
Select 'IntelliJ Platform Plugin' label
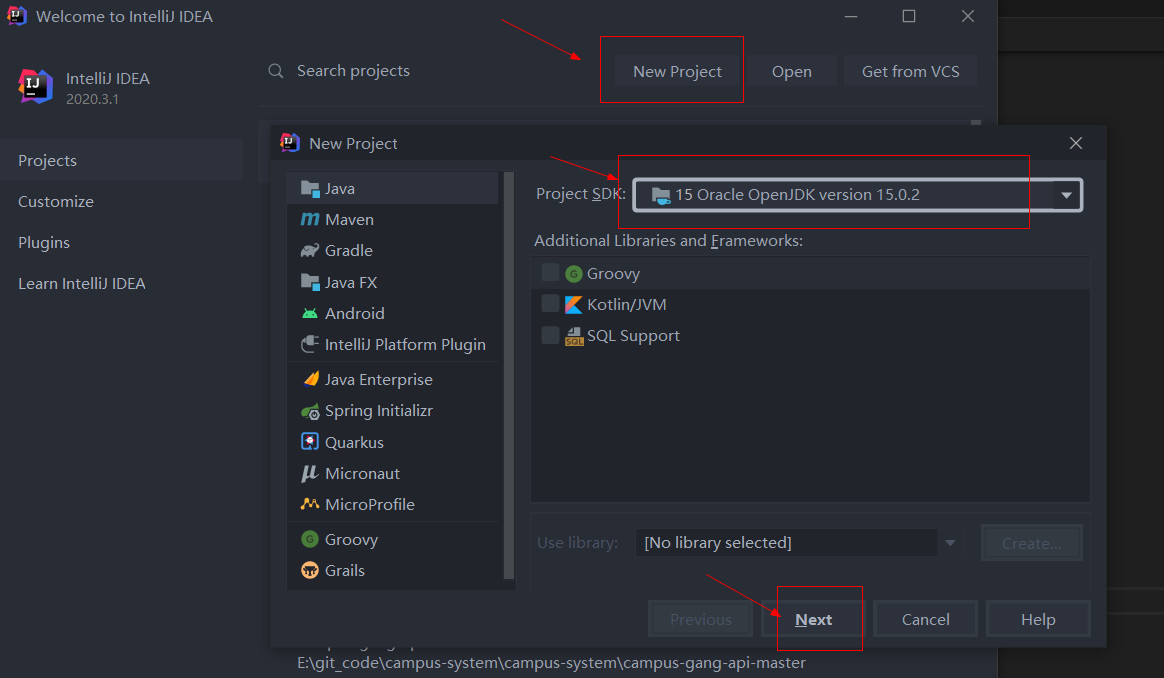coord(405,345)
